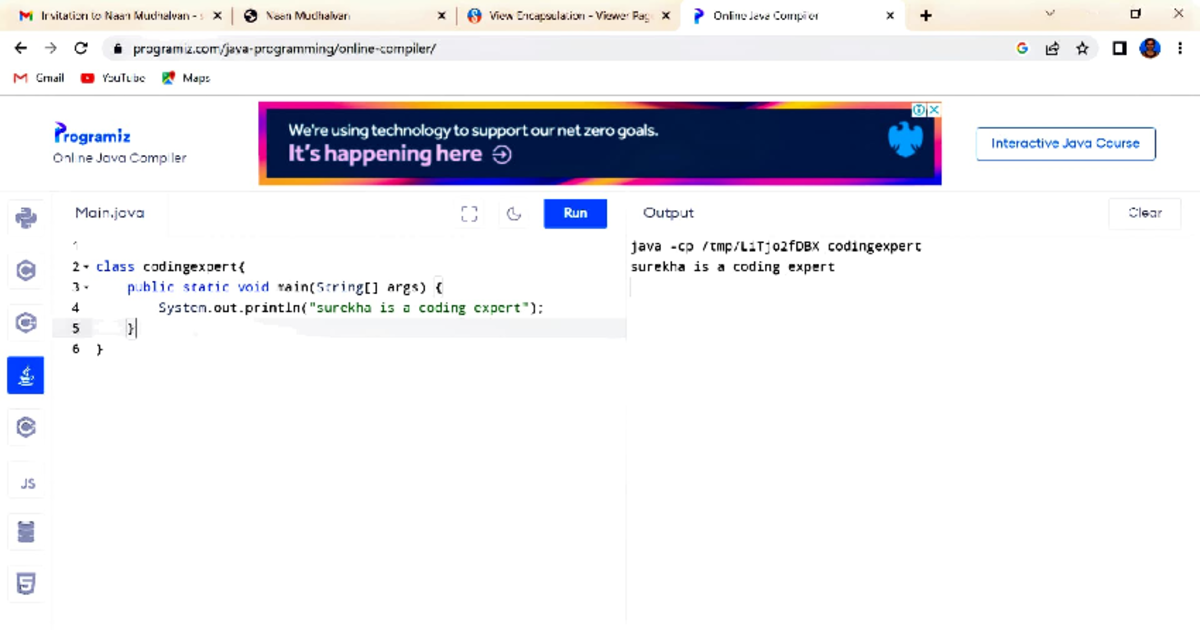Place cursor on line 6 closing brace
Viewport: 1200px width, 630px height.
point(99,350)
